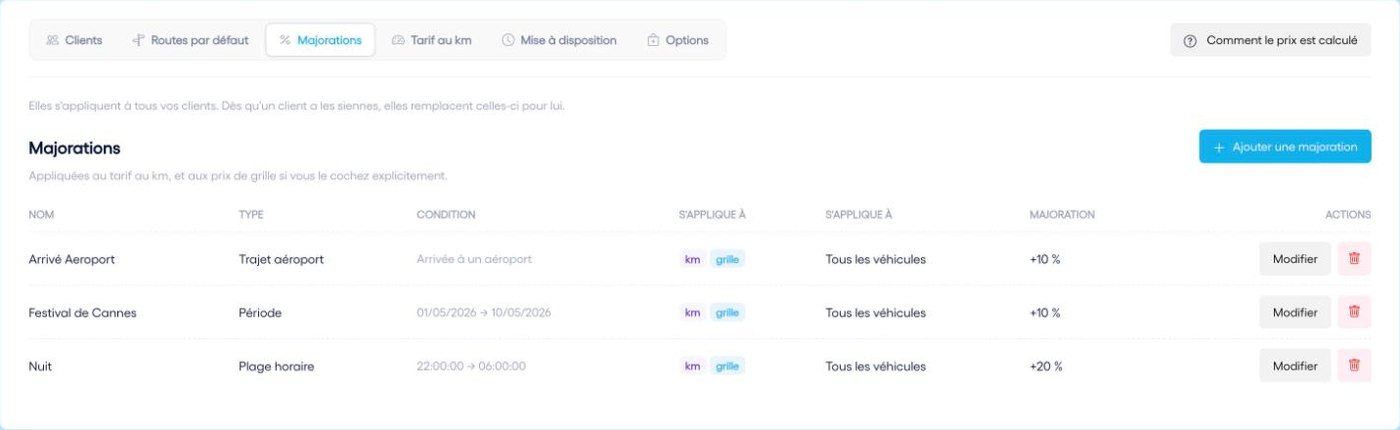Click the 01/05/2026 → 10/05/2026 condition
The image size is (1400, 430).
[x=484, y=312]
